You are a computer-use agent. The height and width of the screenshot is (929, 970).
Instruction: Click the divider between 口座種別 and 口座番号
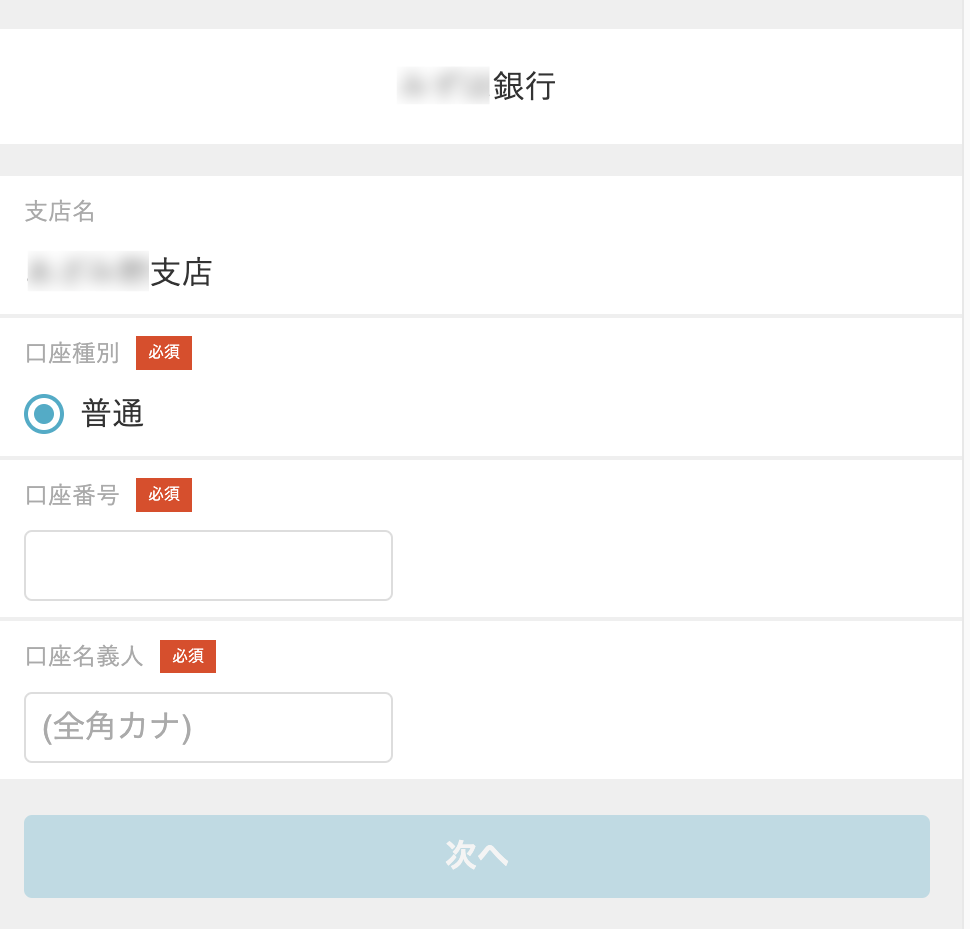point(480,458)
